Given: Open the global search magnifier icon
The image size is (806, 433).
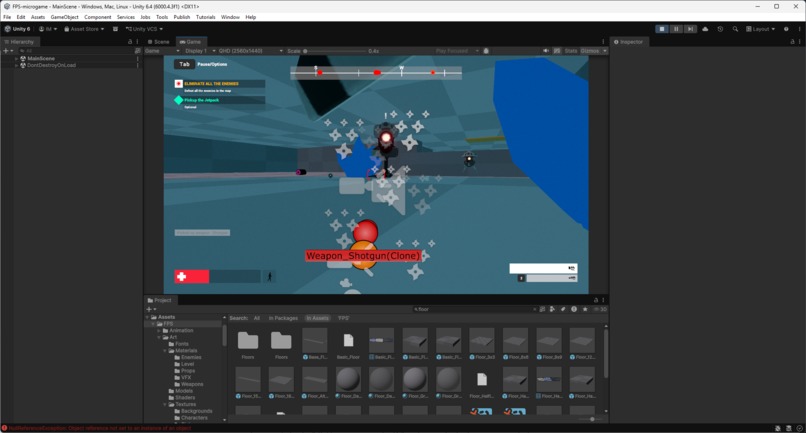Looking at the screenshot, I should point(735,29).
